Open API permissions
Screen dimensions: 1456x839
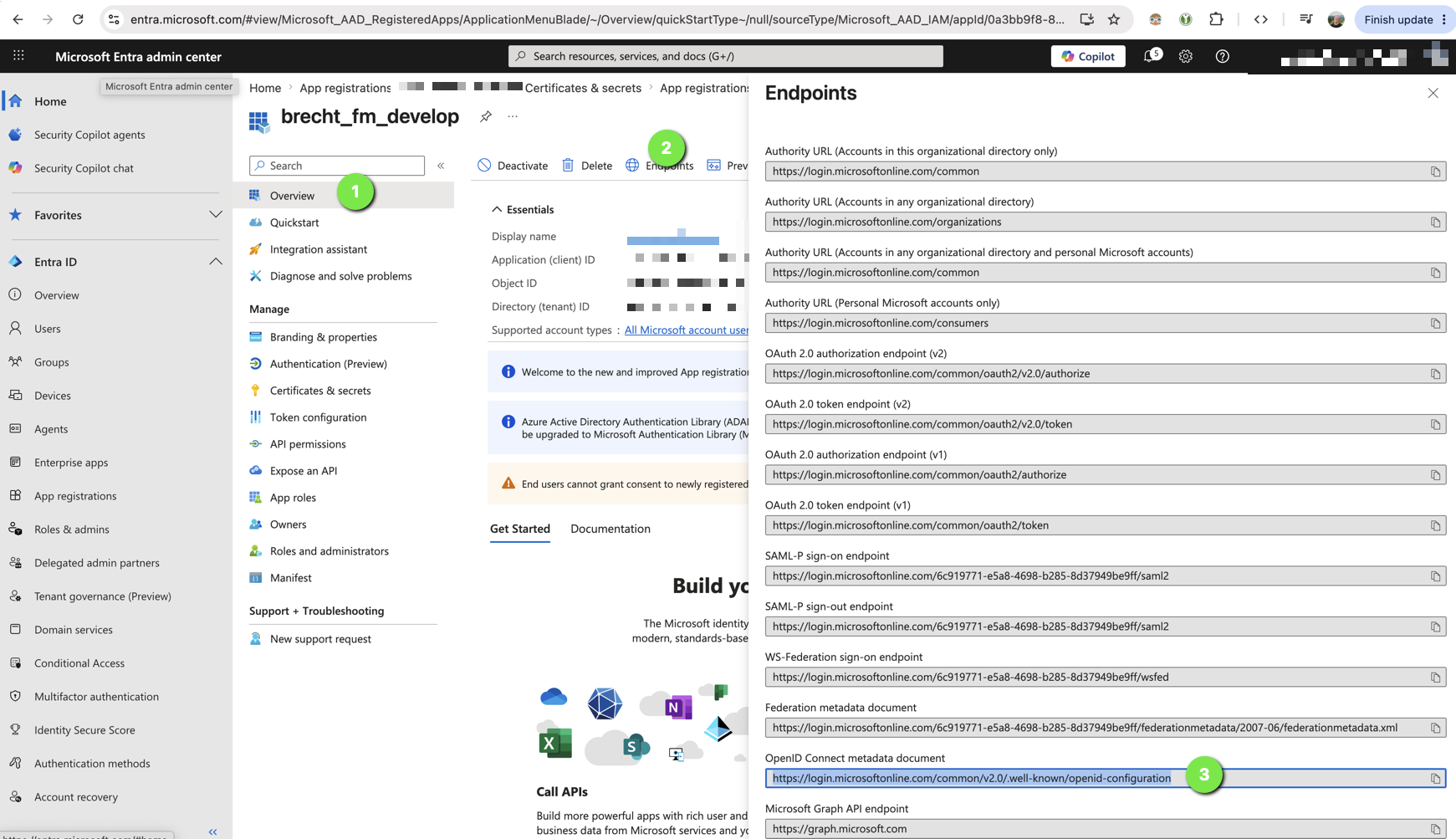308,444
